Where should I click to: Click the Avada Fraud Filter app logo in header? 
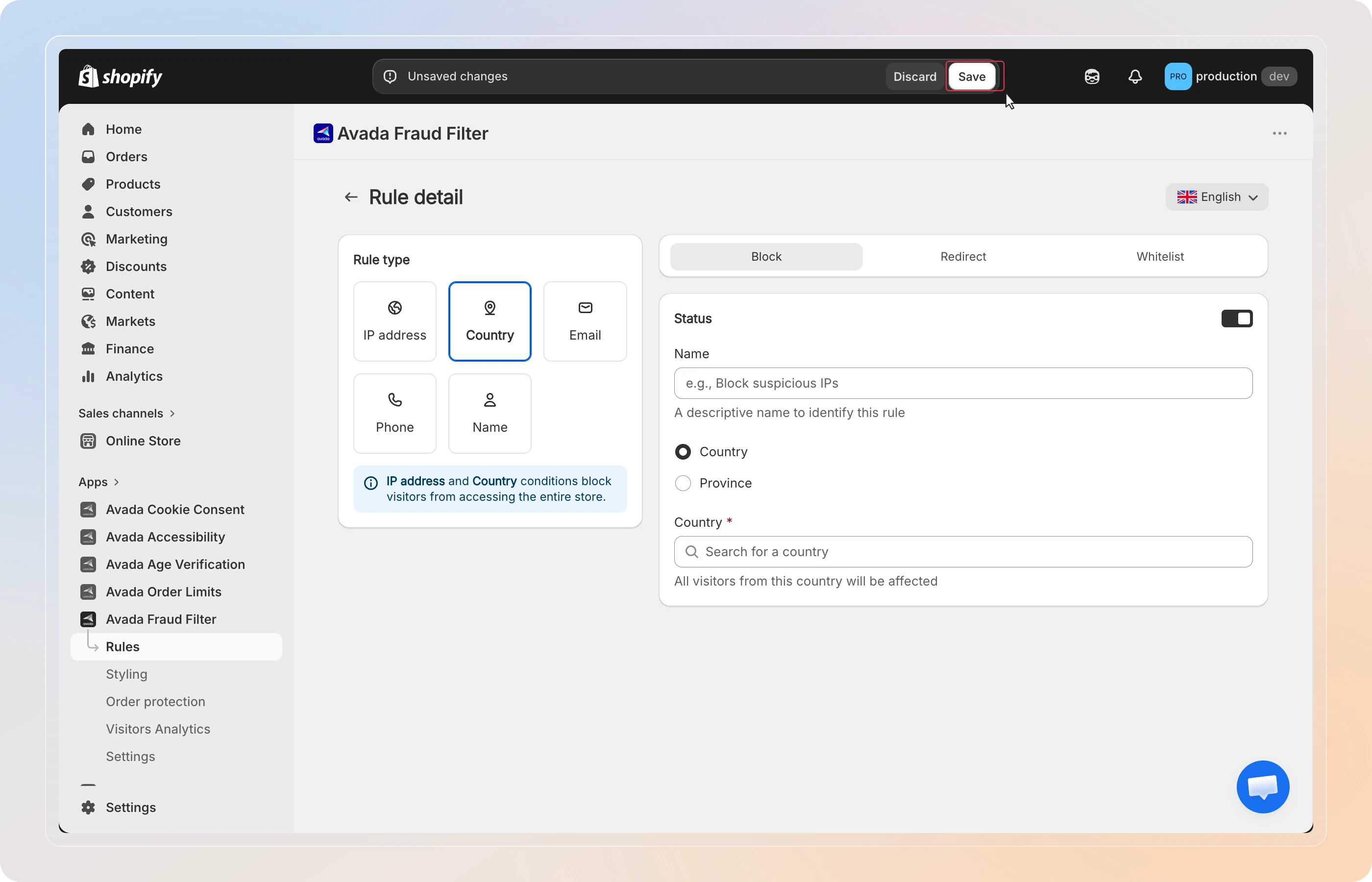point(323,133)
